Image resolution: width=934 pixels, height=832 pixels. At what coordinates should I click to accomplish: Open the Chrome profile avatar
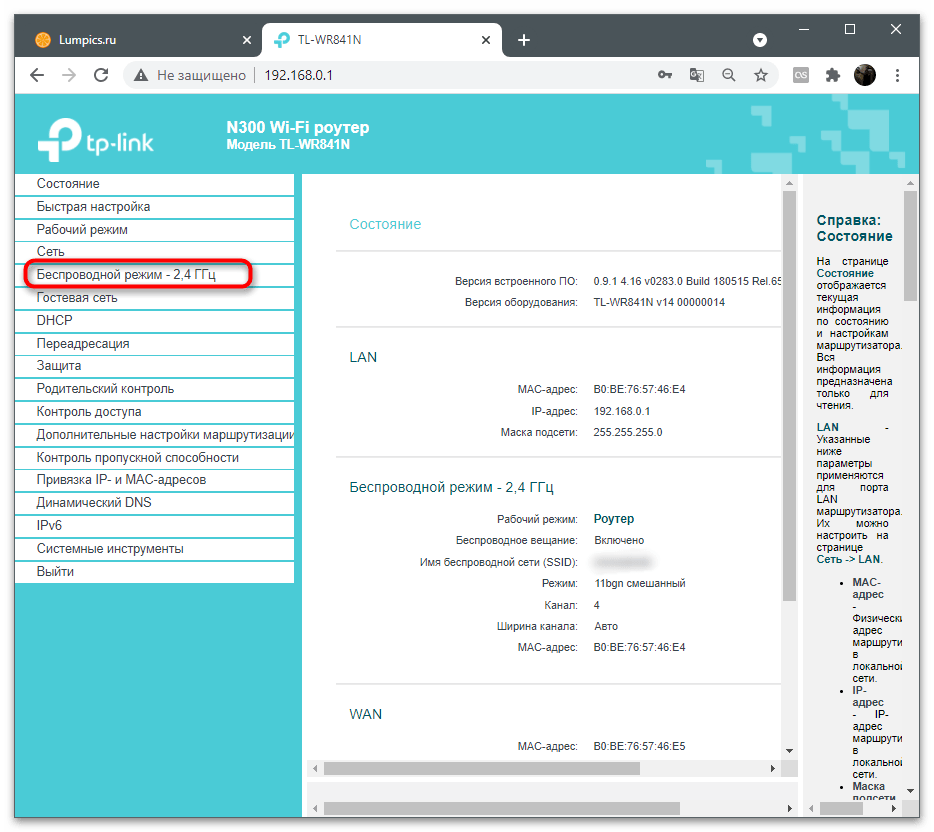[x=864, y=75]
